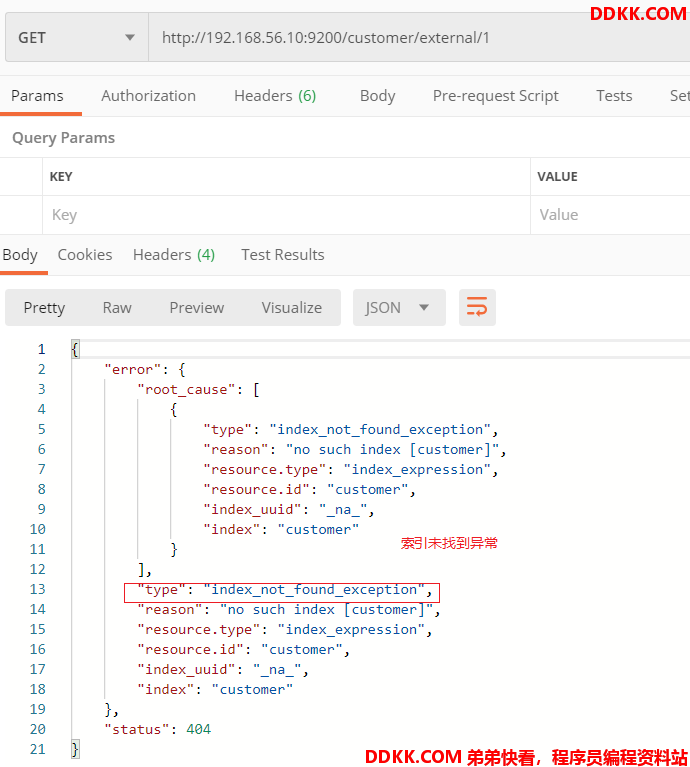Click the 404 status value
The height and width of the screenshot is (767, 690).
(199, 730)
